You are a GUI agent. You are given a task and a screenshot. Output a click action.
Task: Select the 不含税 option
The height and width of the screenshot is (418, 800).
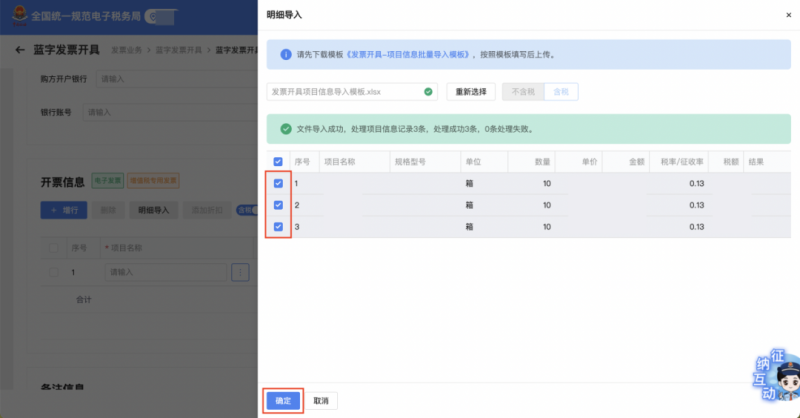point(522,91)
